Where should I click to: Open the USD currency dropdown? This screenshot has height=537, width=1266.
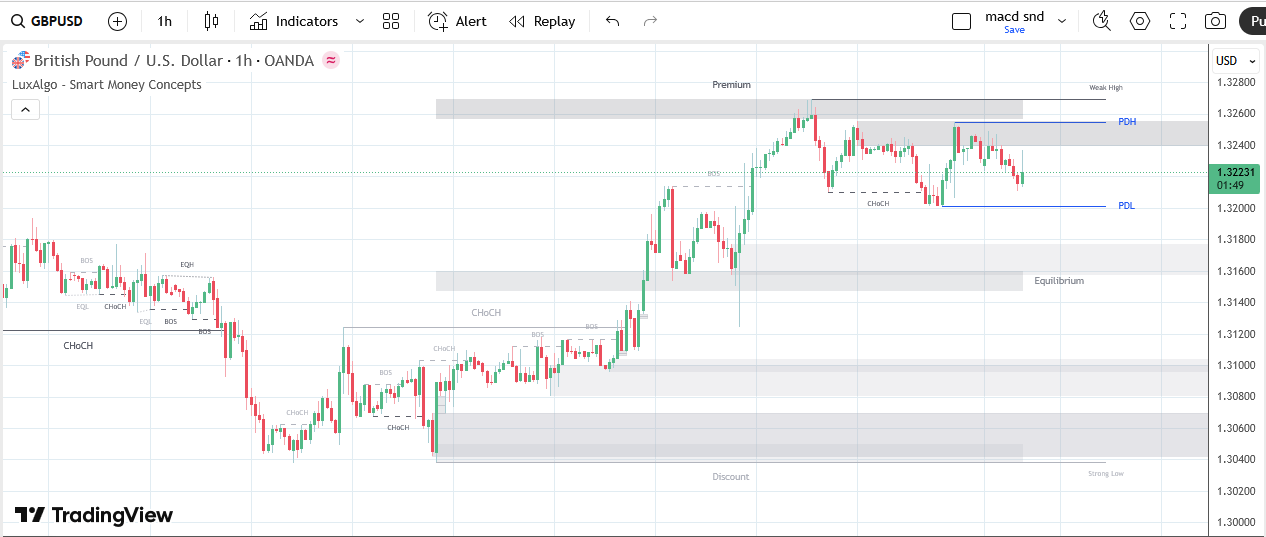pos(1232,61)
